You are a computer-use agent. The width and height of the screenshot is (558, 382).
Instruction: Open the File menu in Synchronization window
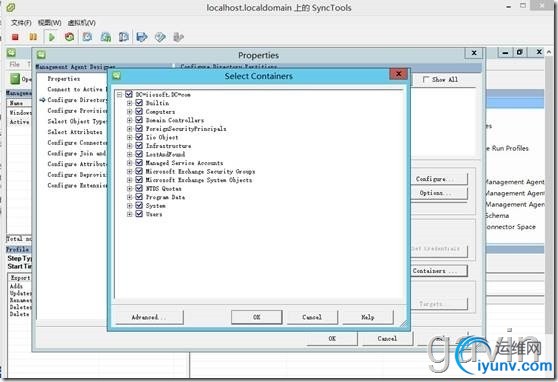15,64
